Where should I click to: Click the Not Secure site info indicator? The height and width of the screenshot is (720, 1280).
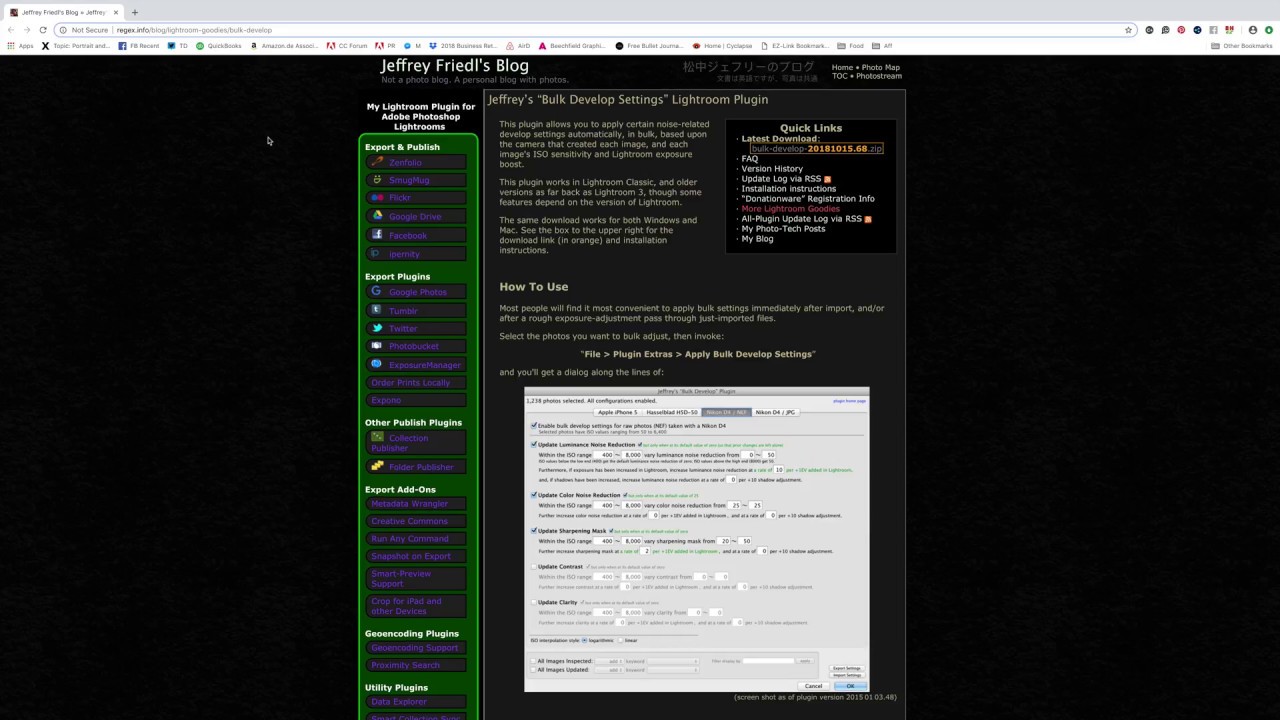pyautogui.click(x=83, y=30)
